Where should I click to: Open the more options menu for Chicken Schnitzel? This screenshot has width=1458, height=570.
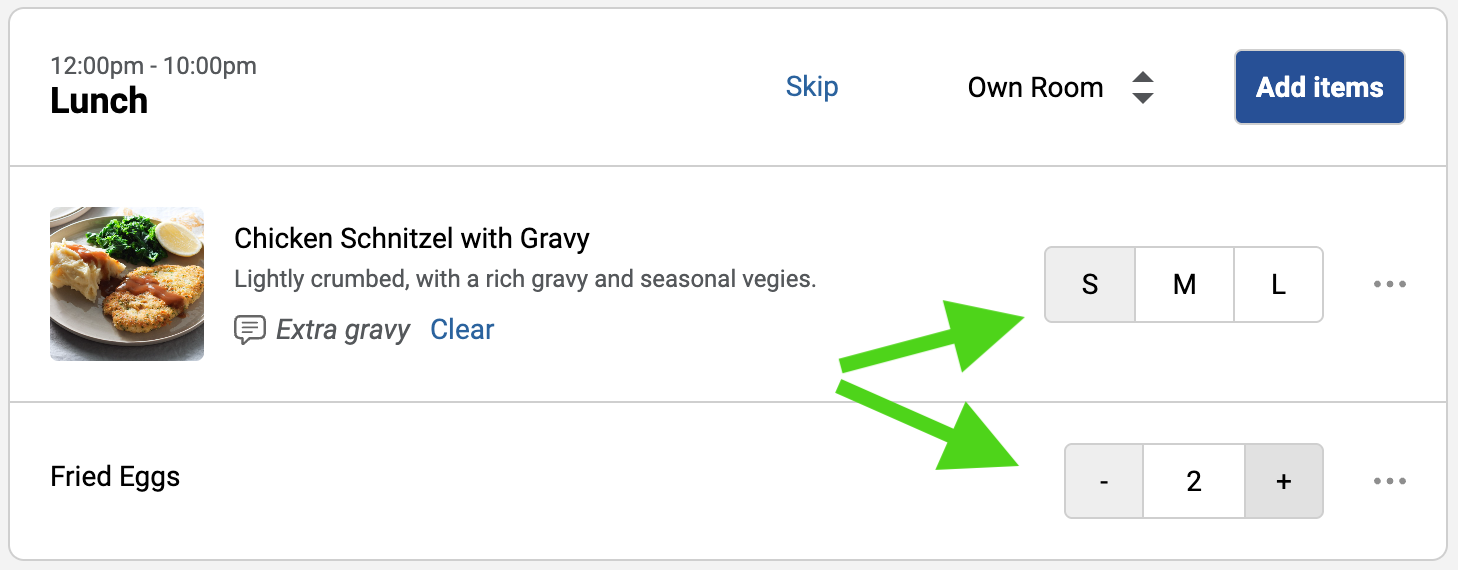coord(1390,285)
